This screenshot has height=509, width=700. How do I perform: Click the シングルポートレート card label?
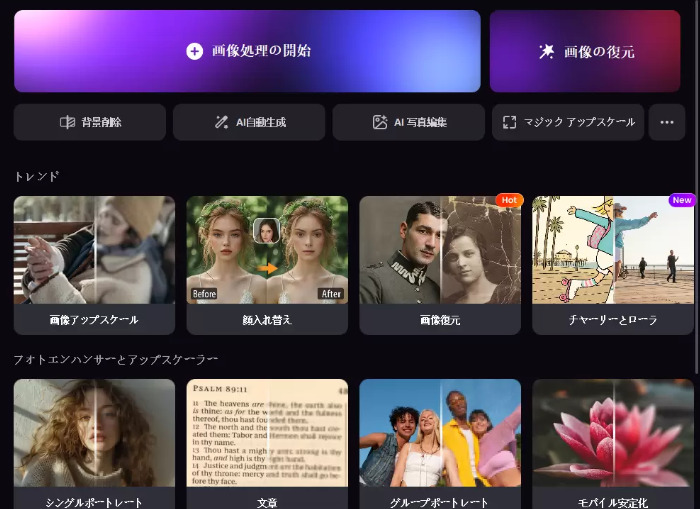(x=94, y=502)
